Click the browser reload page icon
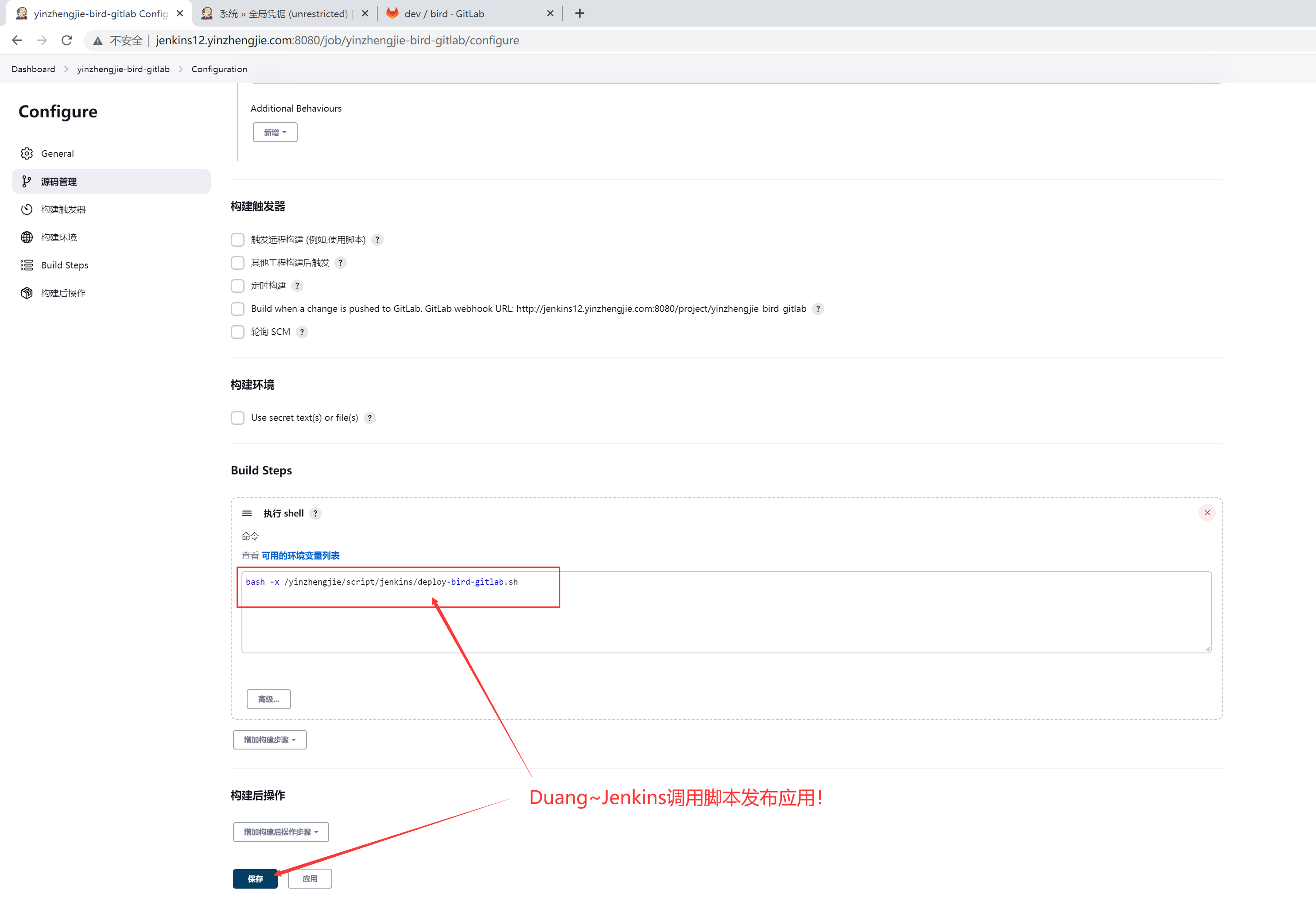The image size is (1316, 905). 67,40
